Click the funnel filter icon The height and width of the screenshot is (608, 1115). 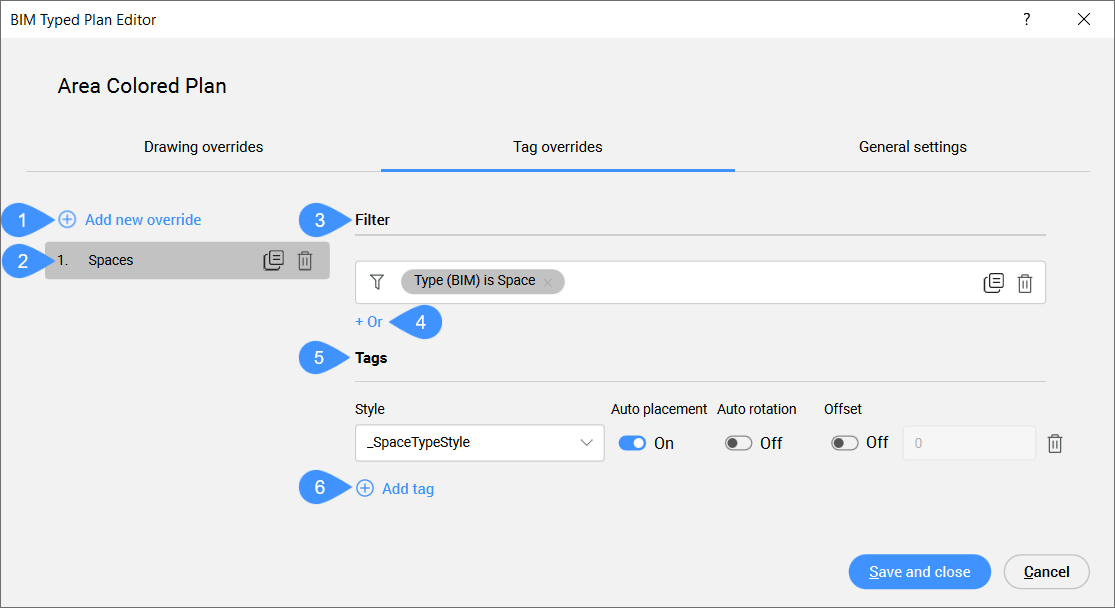(377, 282)
